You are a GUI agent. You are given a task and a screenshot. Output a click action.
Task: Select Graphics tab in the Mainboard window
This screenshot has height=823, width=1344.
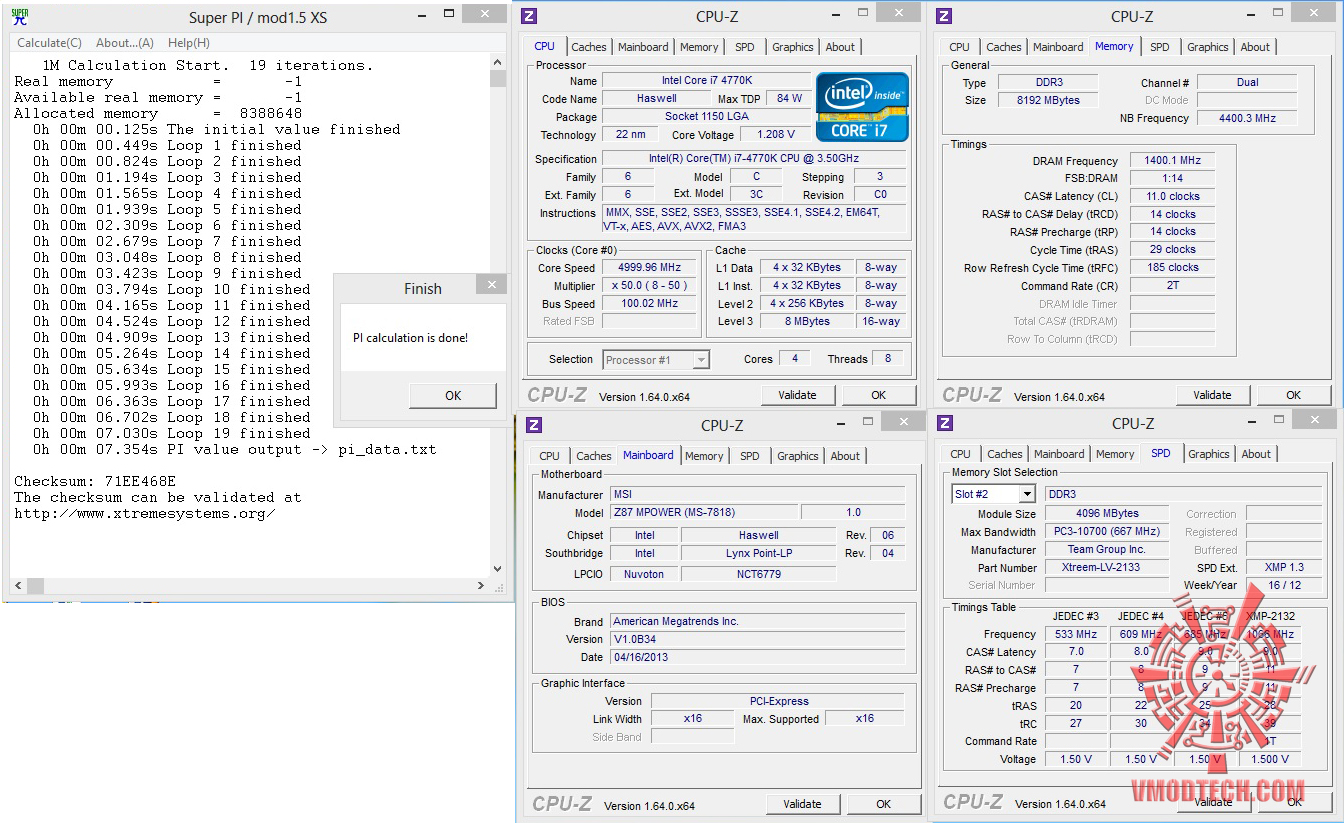(x=797, y=456)
